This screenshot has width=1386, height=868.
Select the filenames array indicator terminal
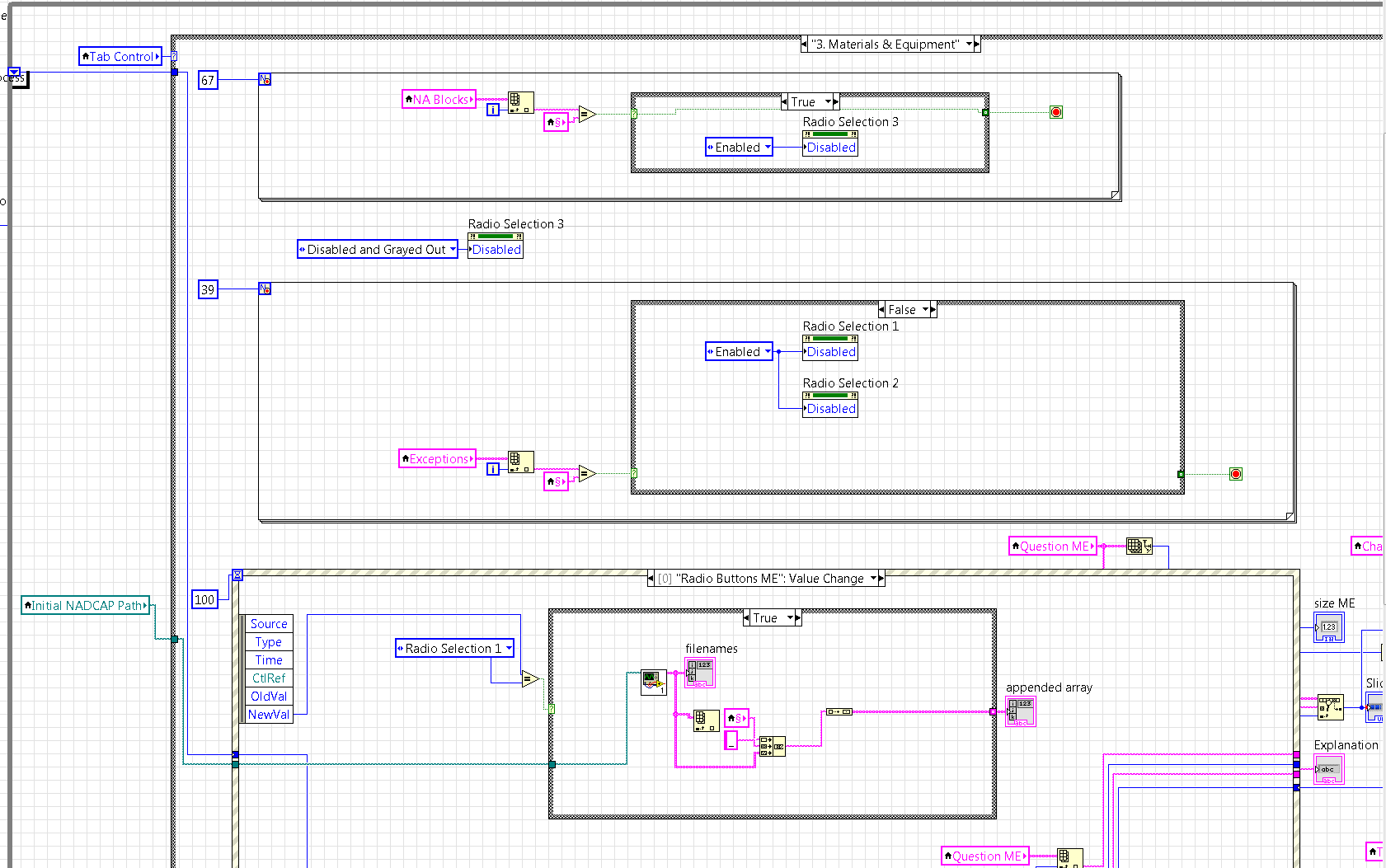[x=700, y=673]
